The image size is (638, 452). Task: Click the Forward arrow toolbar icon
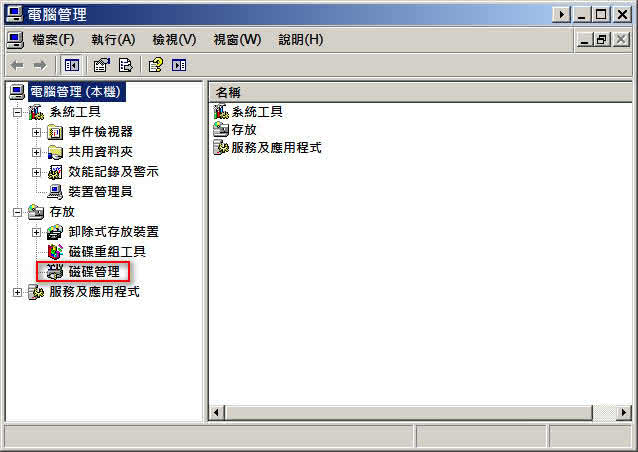39,65
